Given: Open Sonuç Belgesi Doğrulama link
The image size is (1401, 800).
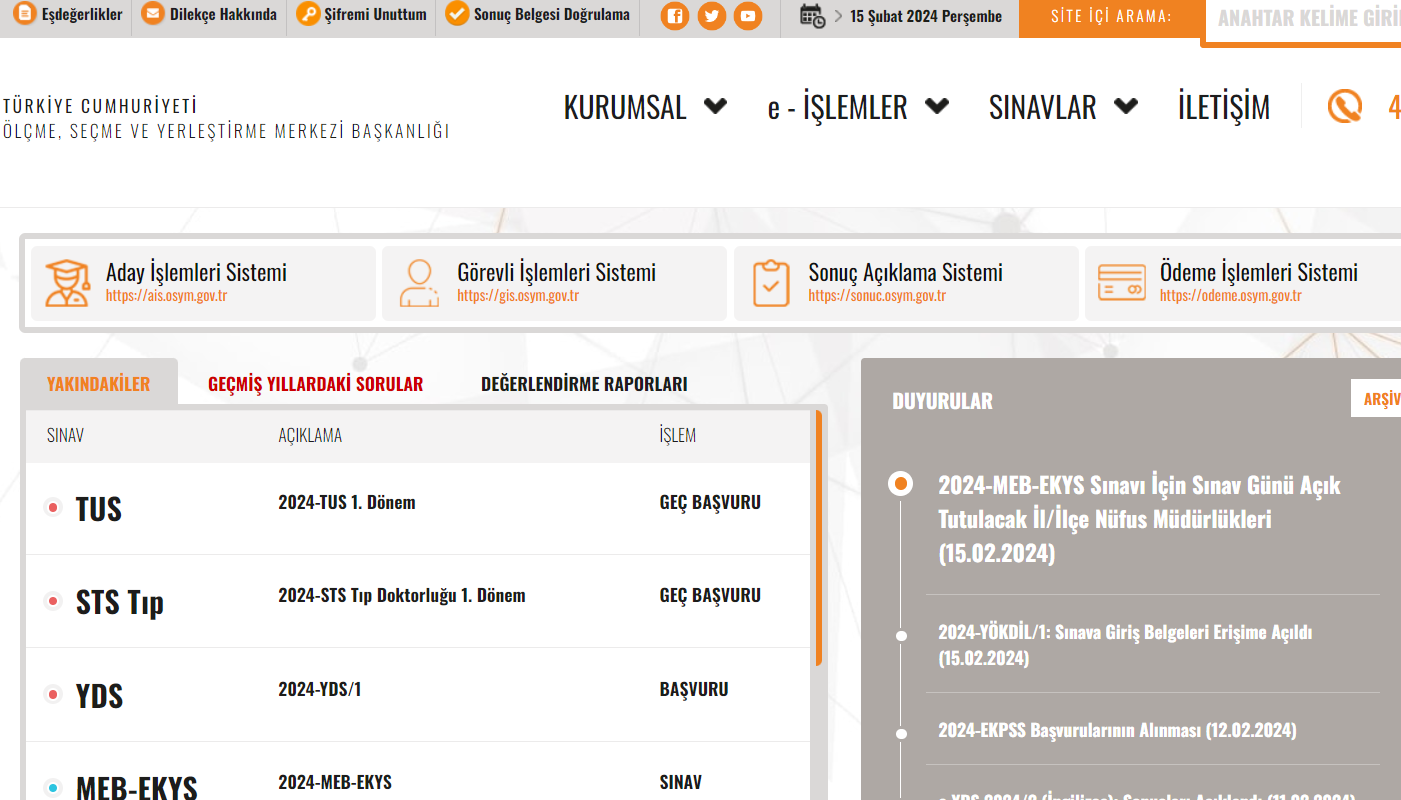Looking at the screenshot, I should tap(538, 15).
